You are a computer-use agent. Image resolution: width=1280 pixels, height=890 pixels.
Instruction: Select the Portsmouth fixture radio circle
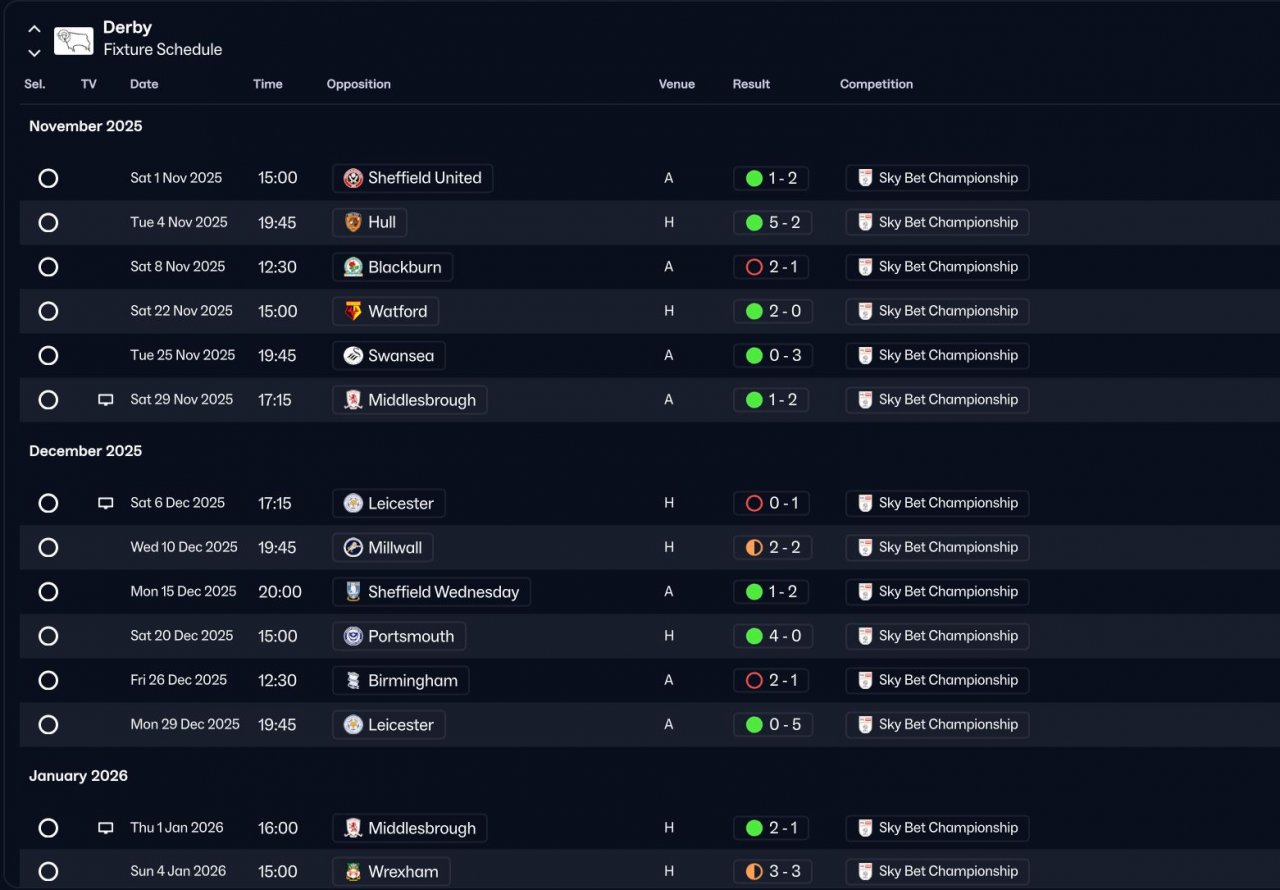(x=48, y=636)
